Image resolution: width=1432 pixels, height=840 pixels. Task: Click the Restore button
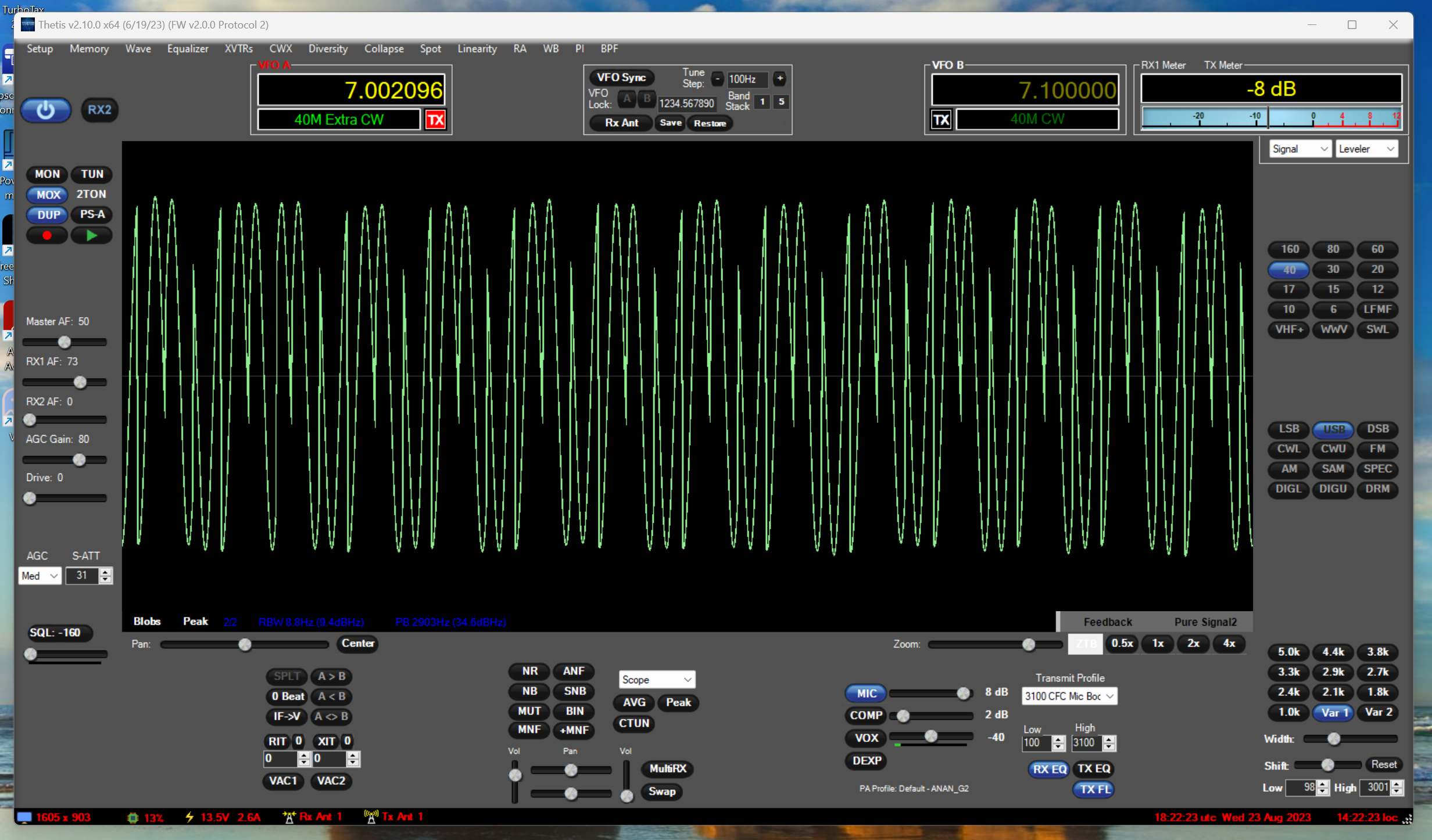[x=710, y=123]
